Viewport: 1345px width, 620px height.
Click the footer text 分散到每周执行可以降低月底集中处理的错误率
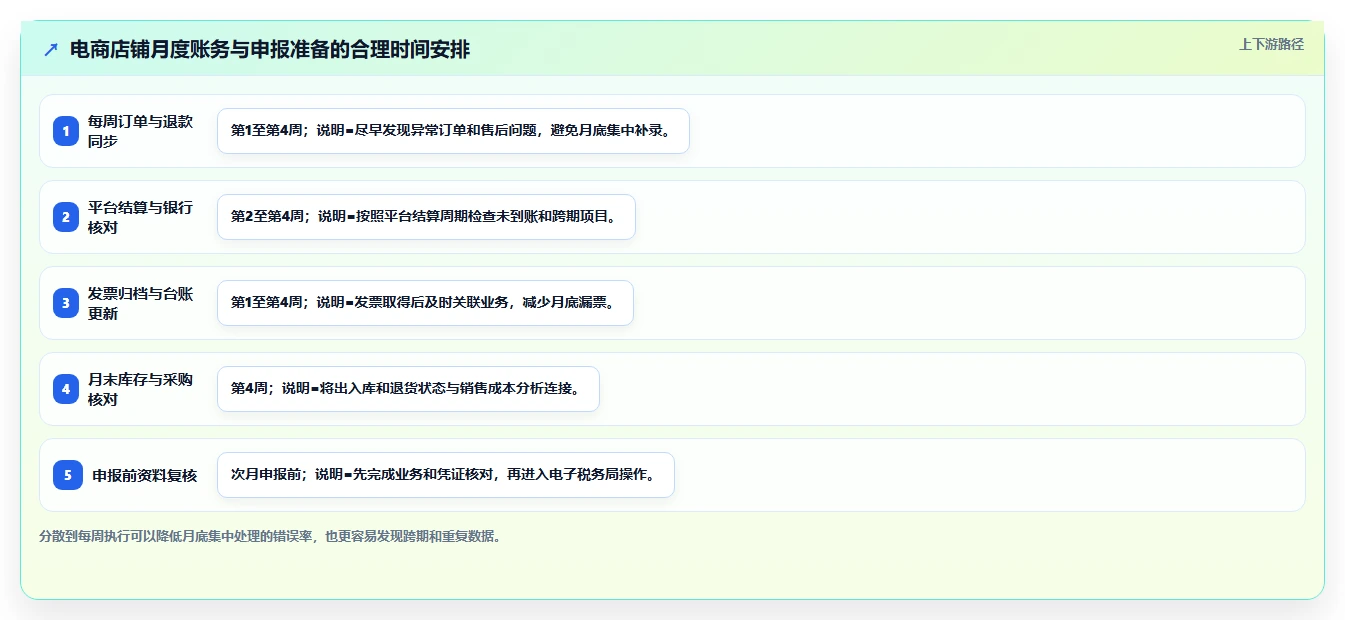pyautogui.click(x=270, y=536)
